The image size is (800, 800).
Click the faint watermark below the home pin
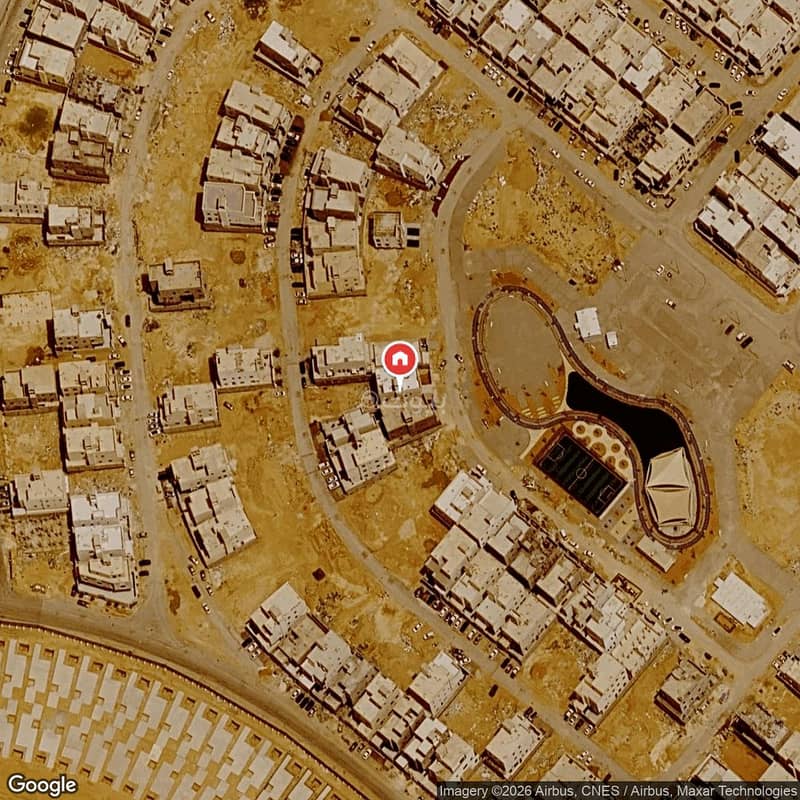click(403, 402)
